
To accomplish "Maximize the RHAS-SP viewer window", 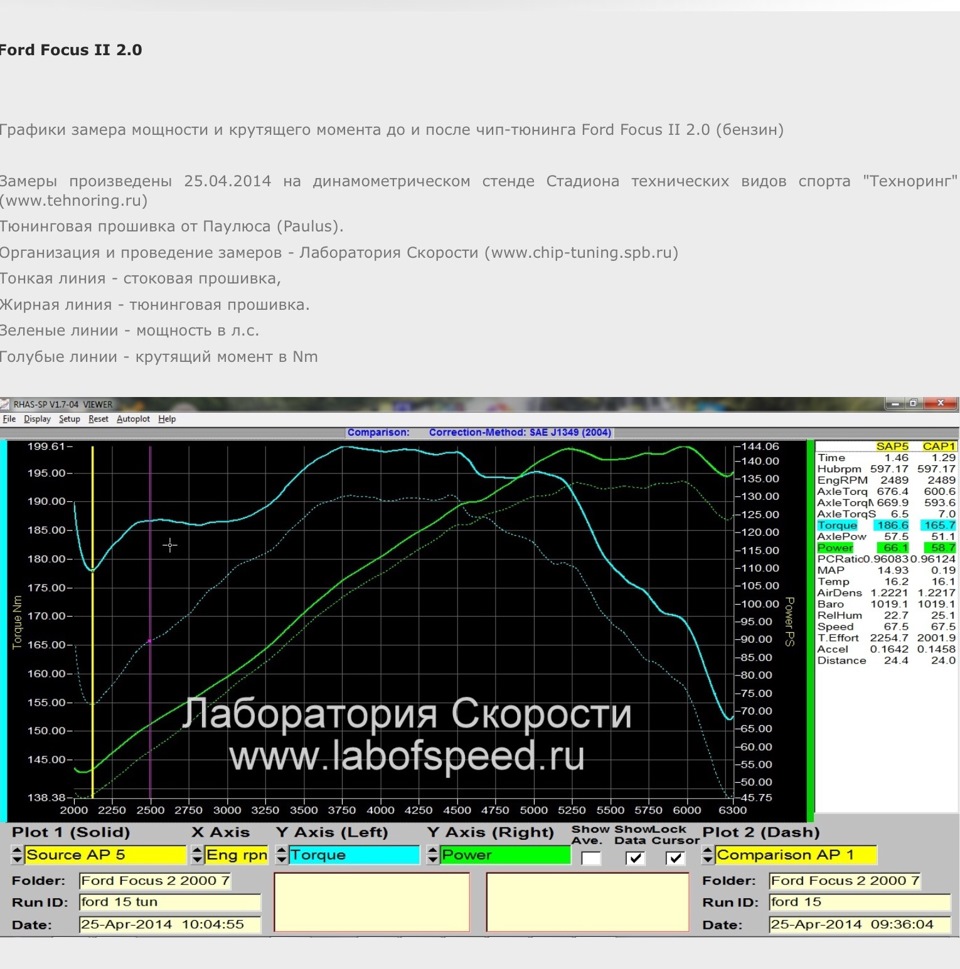I will click(913, 404).
